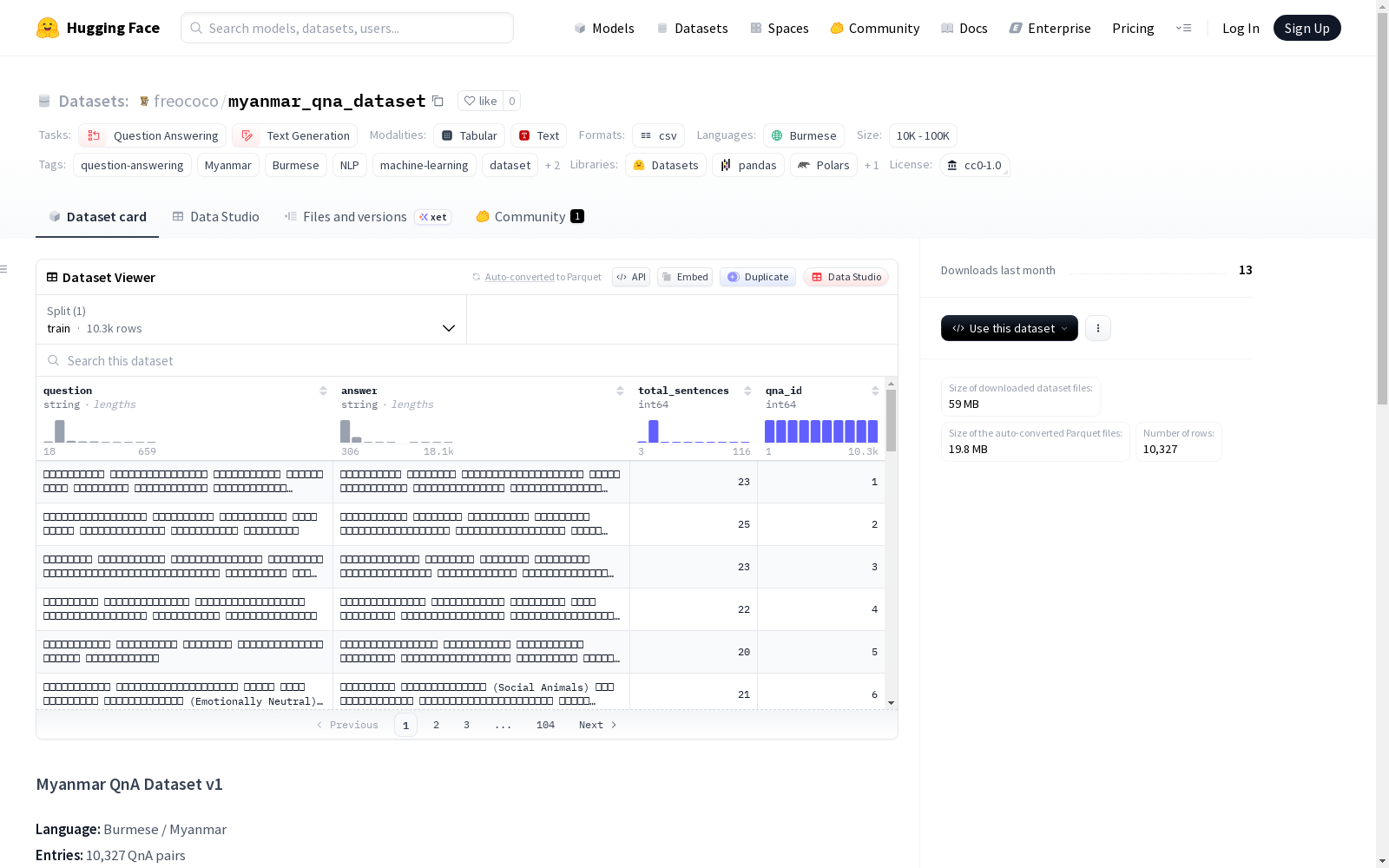Expand the +1 more libraries
This screenshot has width=1389, height=868.
click(x=872, y=165)
